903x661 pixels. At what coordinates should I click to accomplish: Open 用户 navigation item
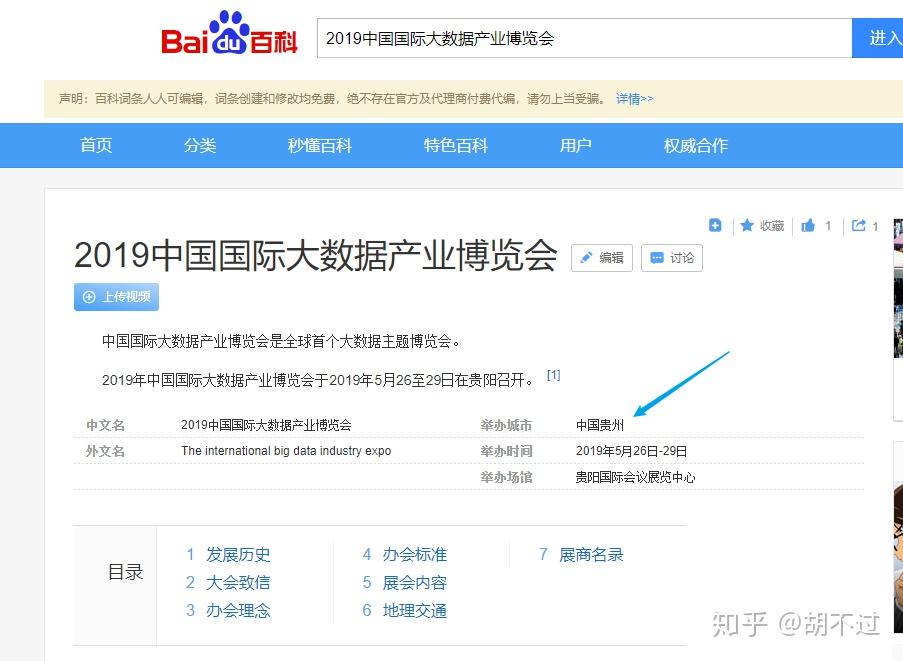[575, 145]
